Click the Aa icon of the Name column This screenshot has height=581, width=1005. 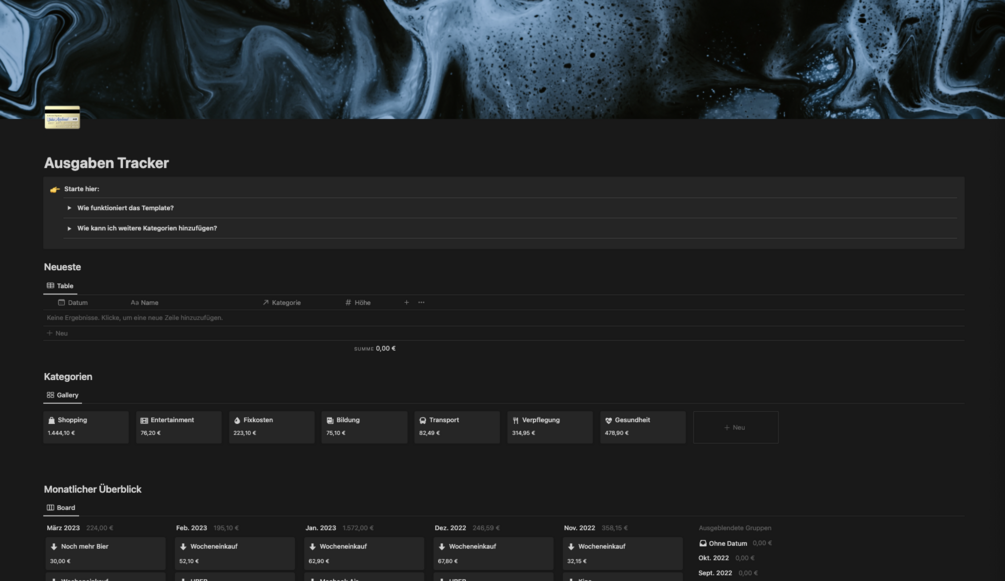[x=135, y=302]
